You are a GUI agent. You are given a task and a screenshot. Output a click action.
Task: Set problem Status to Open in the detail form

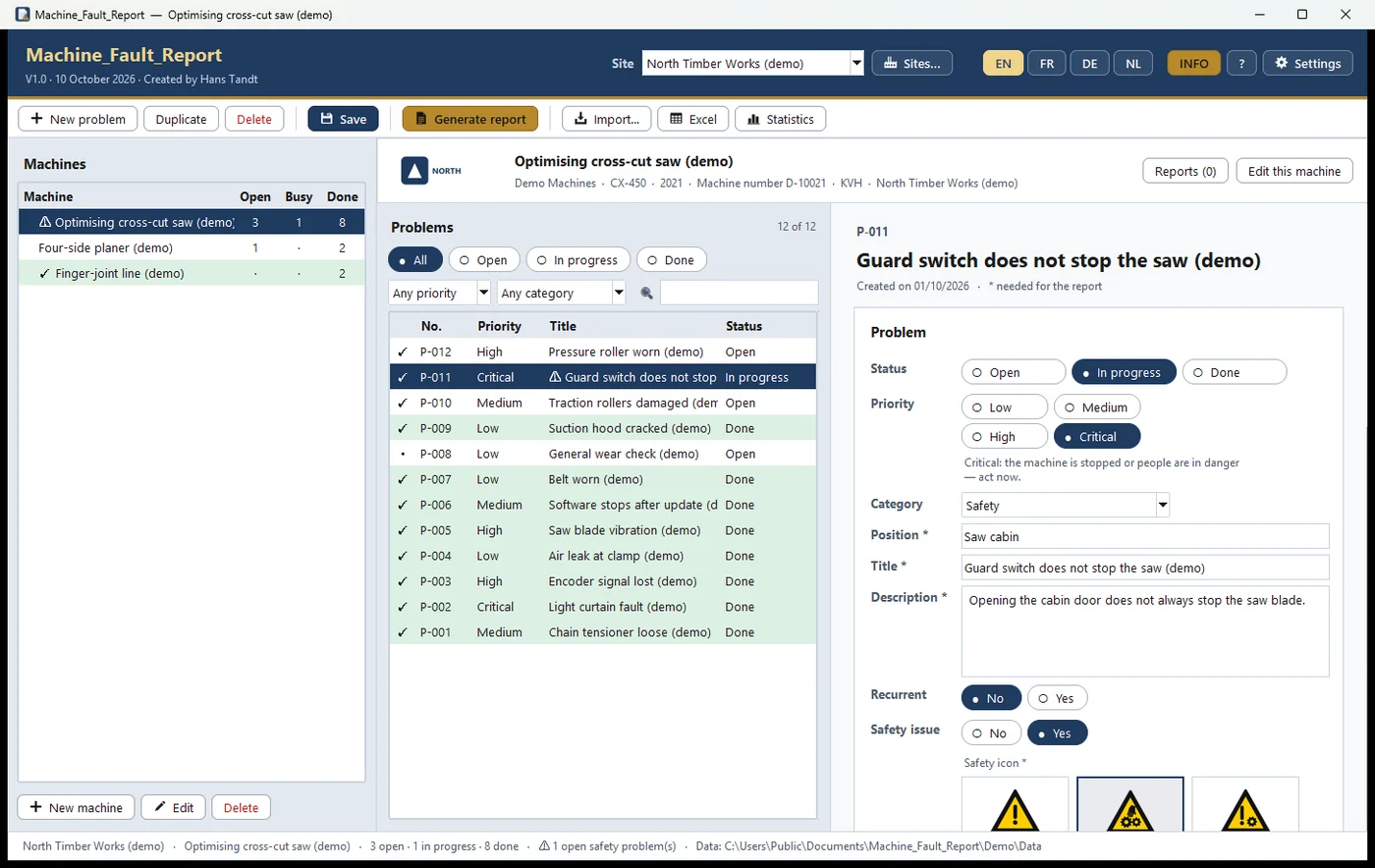(x=1014, y=372)
